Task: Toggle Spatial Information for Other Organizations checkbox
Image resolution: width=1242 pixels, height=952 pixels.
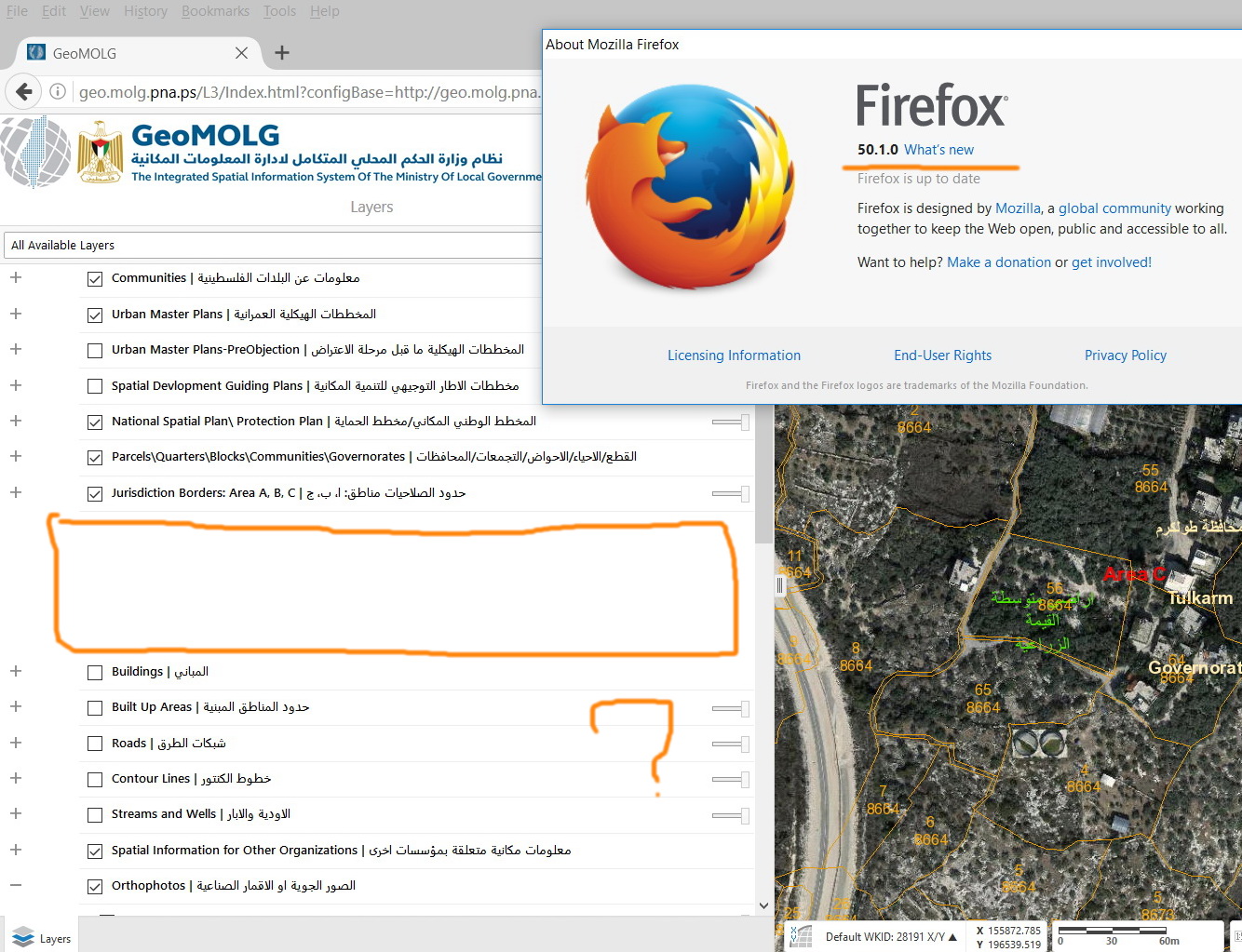Action: pos(95,851)
